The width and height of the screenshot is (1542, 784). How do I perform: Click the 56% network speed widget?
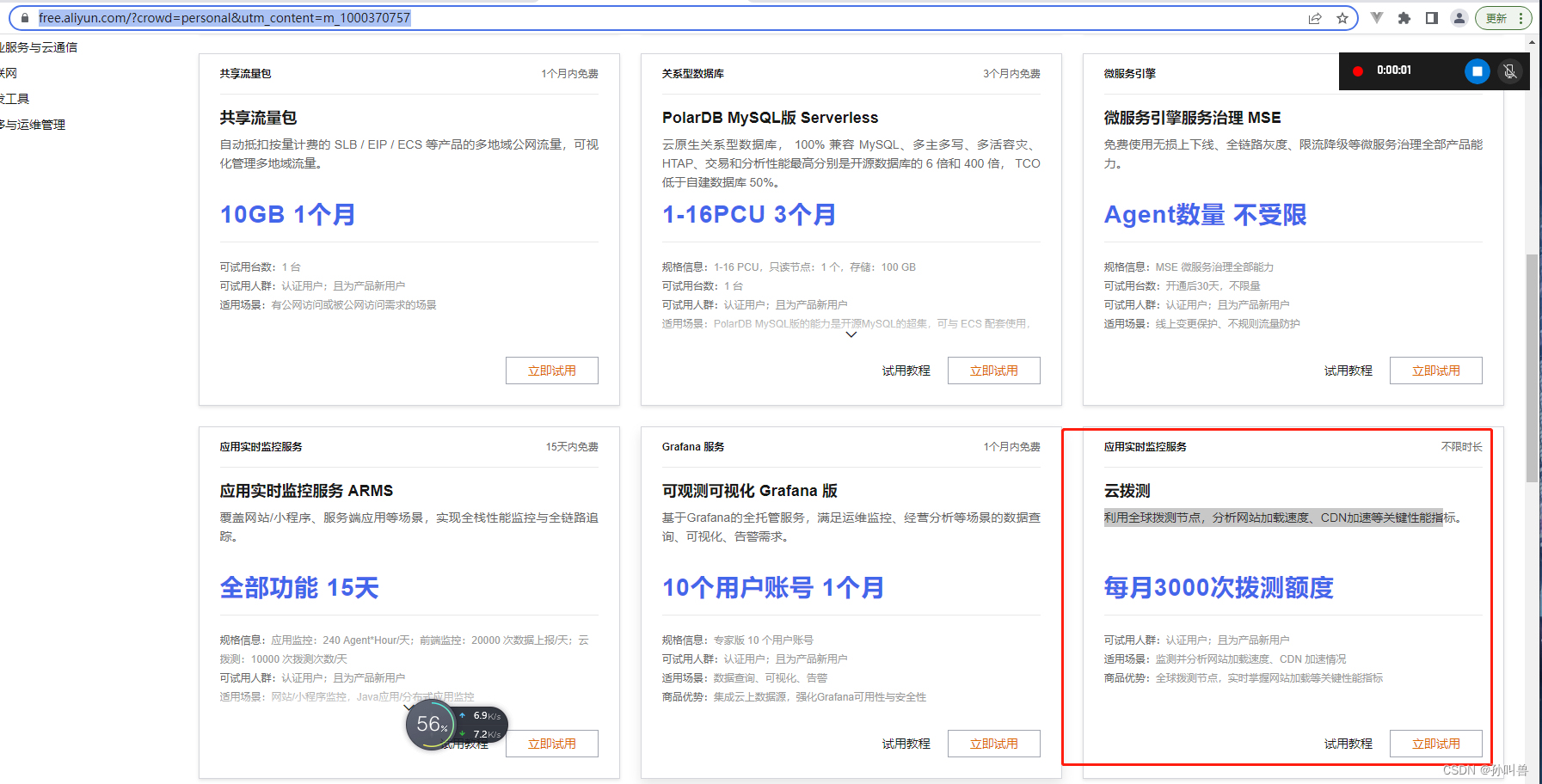457,726
